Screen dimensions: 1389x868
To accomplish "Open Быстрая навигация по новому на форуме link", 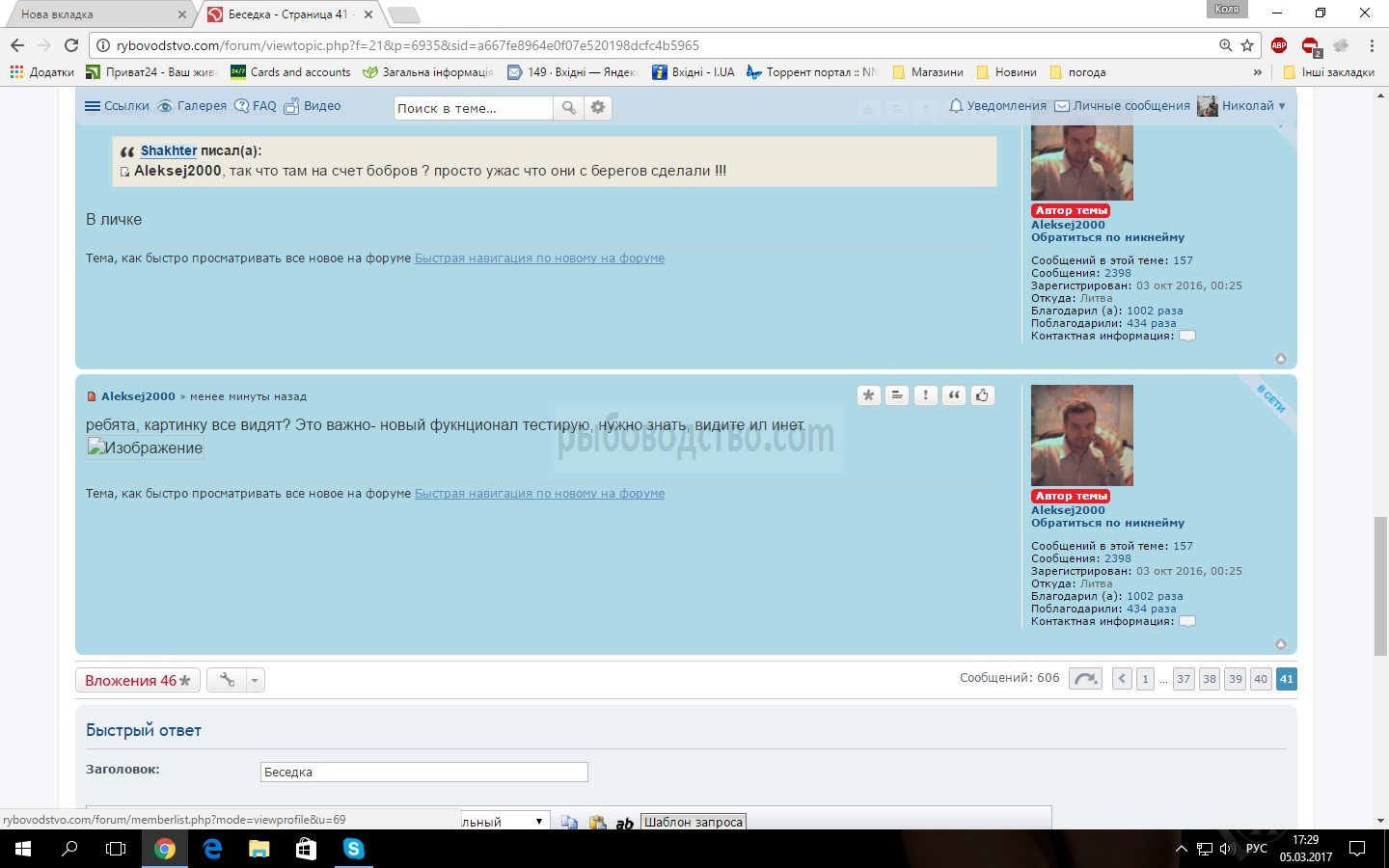I will (x=539, y=494).
